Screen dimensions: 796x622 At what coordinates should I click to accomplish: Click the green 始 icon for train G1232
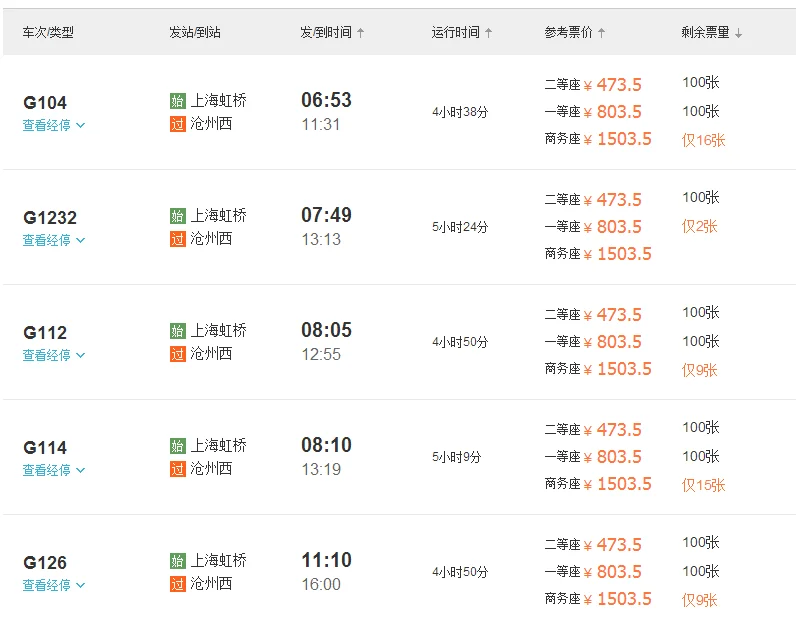(177, 215)
